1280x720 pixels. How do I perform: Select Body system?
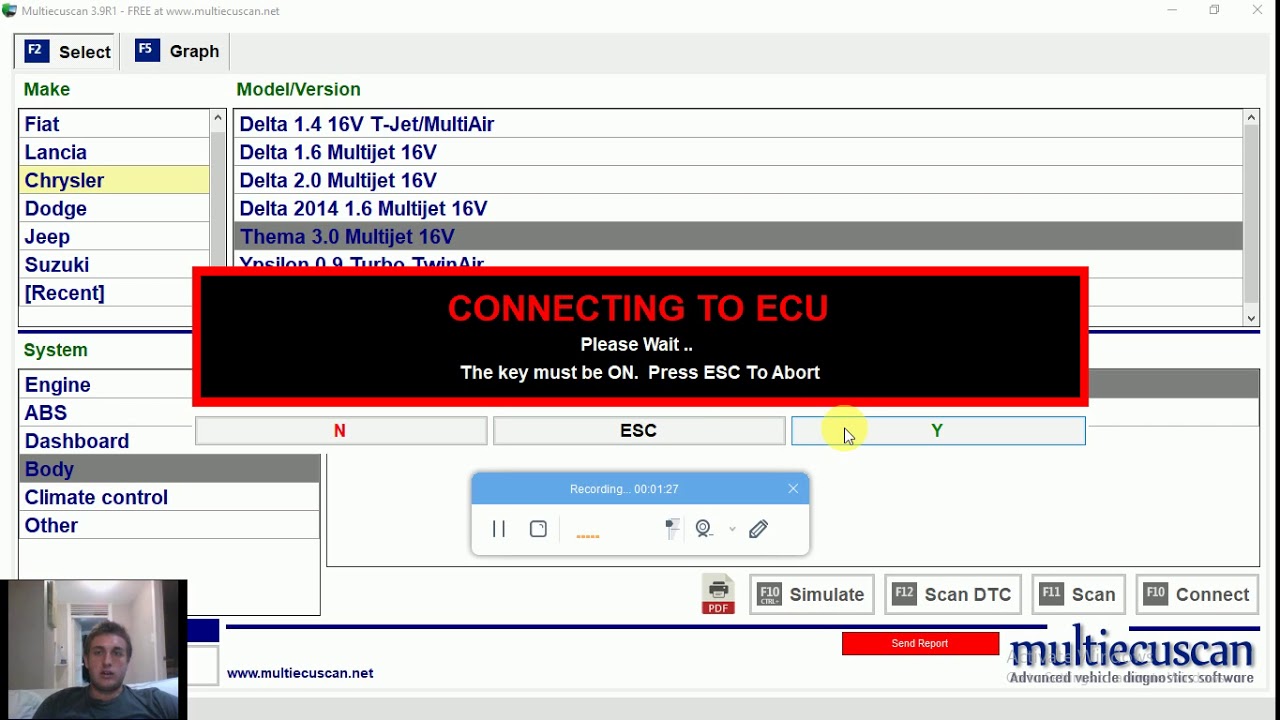169,469
